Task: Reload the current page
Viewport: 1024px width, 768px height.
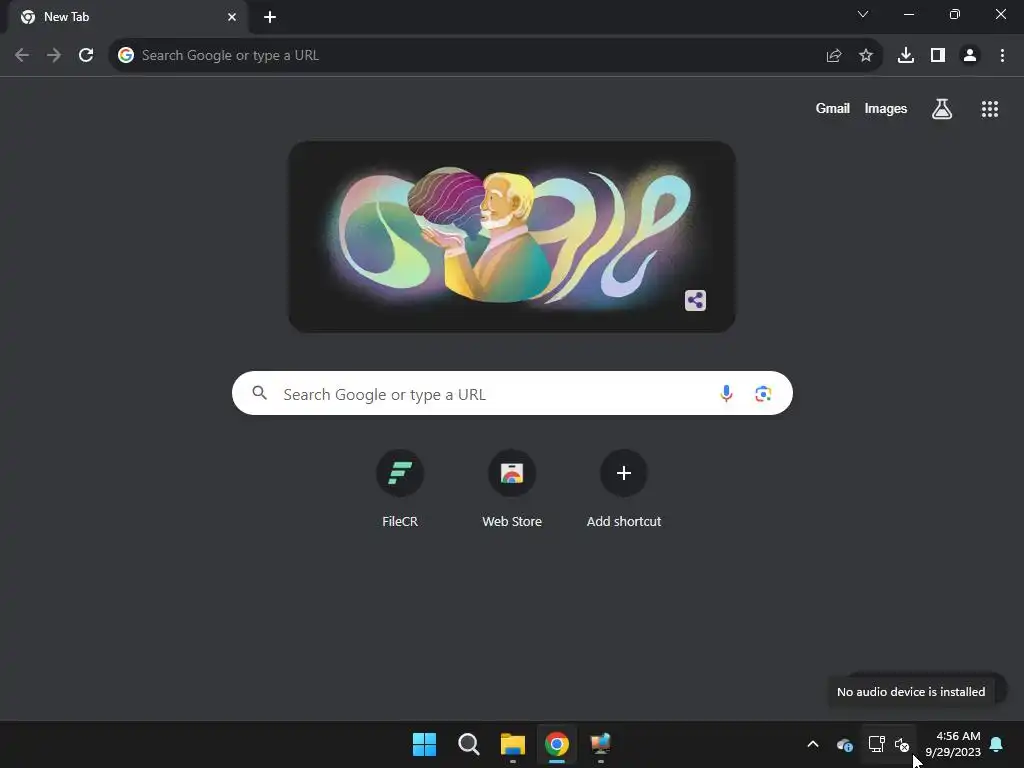Action: coord(86,56)
